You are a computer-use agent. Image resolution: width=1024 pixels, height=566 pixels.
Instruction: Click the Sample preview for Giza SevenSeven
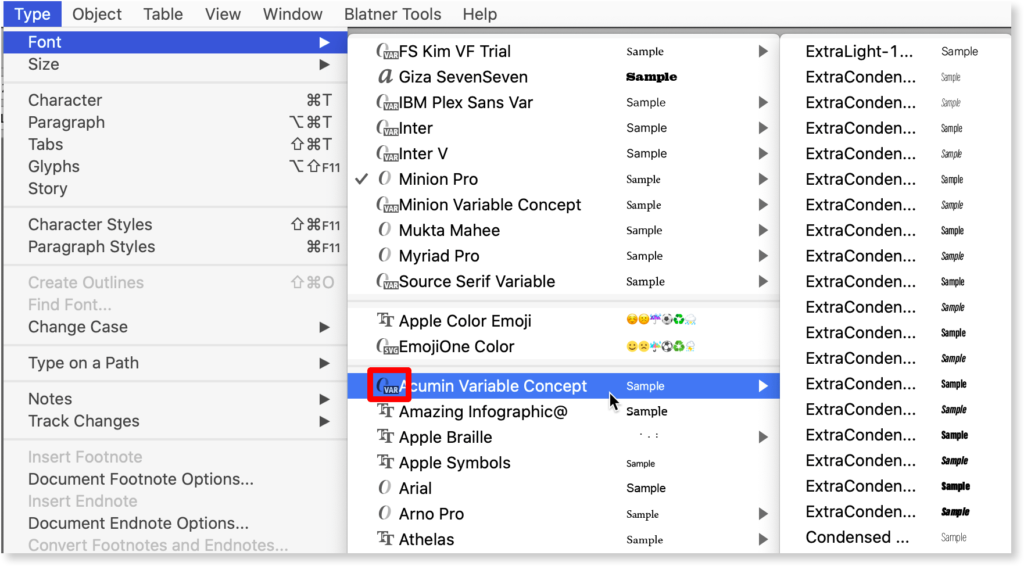pos(651,77)
